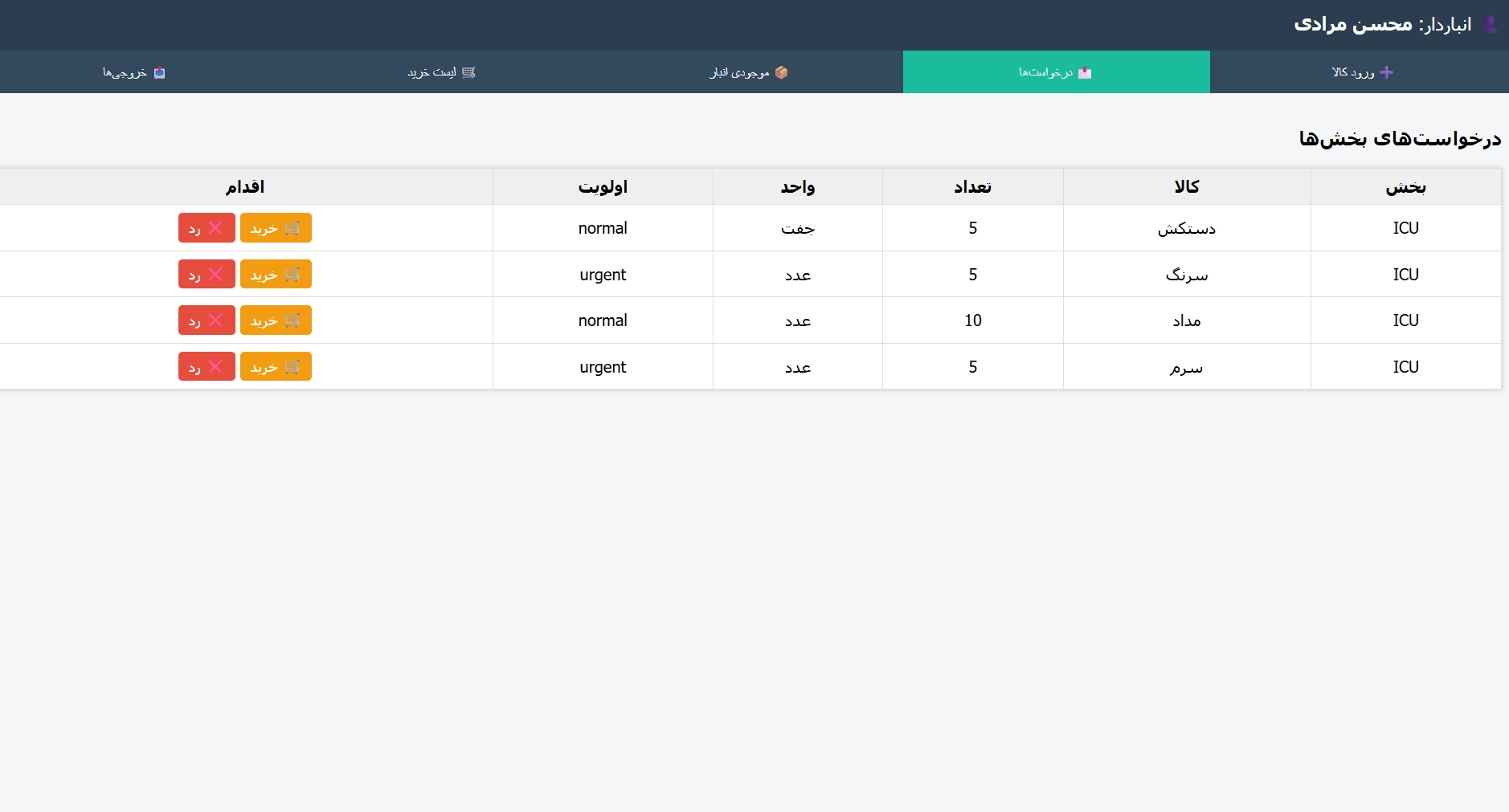Reject the سرنگ request
The height and width of the screenshot is (812, 1509).
tap(207, 275)
